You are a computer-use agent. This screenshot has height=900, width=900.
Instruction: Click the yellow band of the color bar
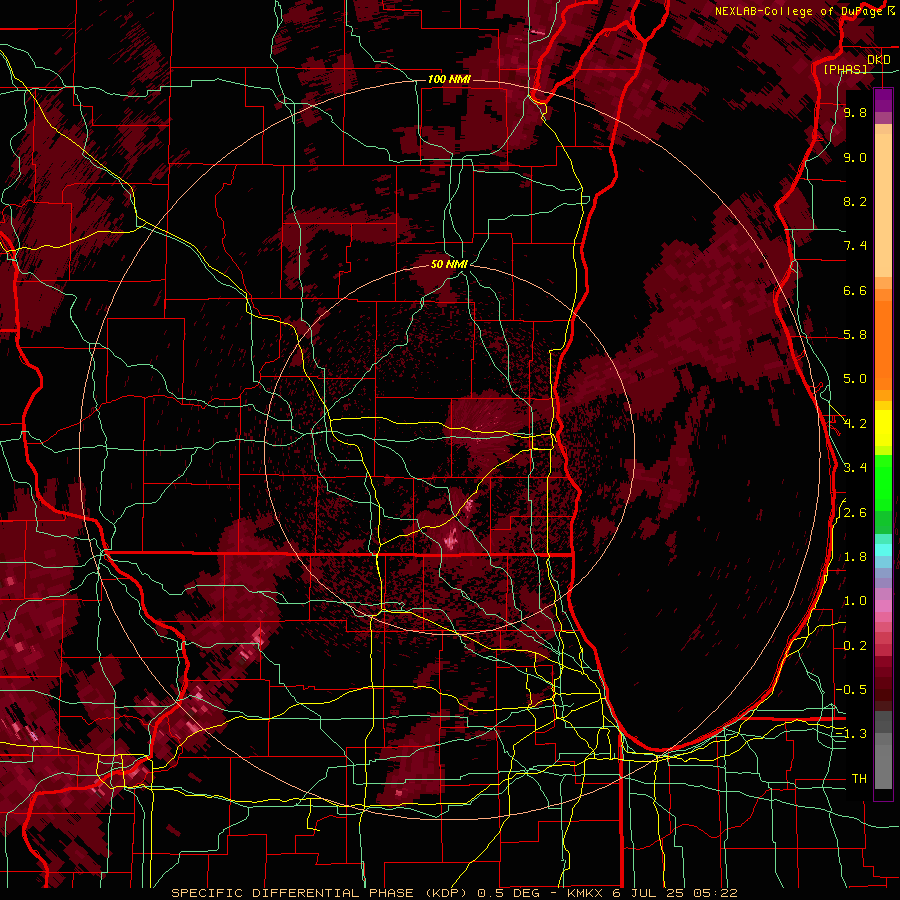883,428
